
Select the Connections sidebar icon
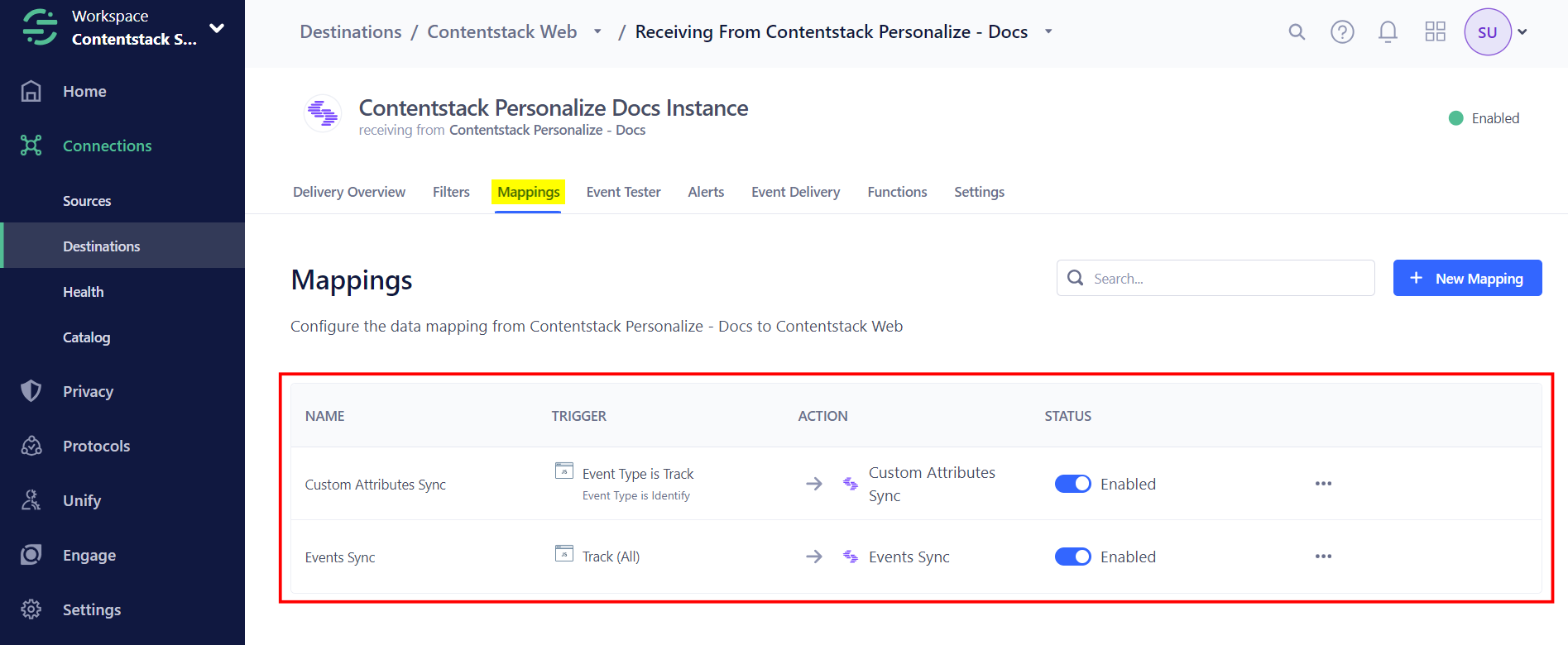point(31,146)
